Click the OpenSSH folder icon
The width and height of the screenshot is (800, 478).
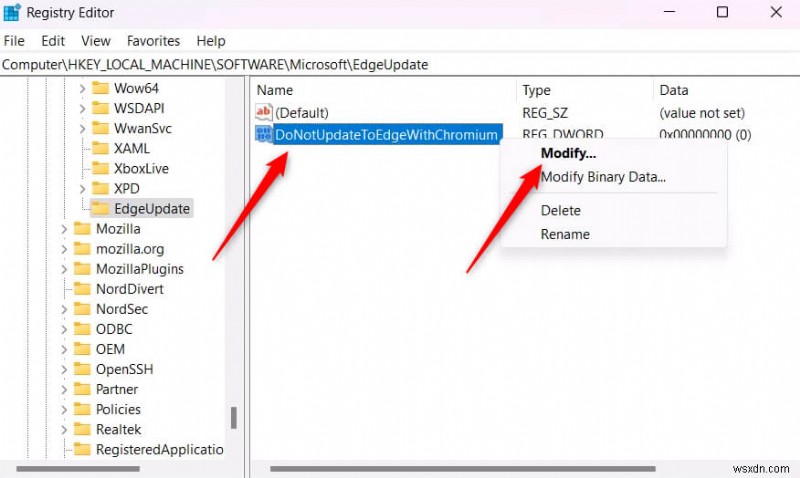coord(82,369)
